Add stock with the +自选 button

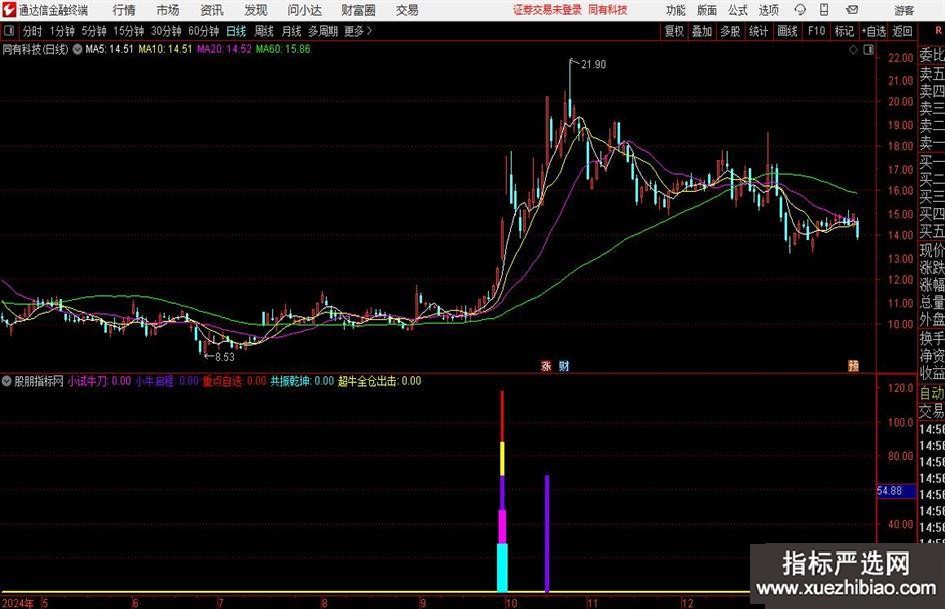pos(874,31)
